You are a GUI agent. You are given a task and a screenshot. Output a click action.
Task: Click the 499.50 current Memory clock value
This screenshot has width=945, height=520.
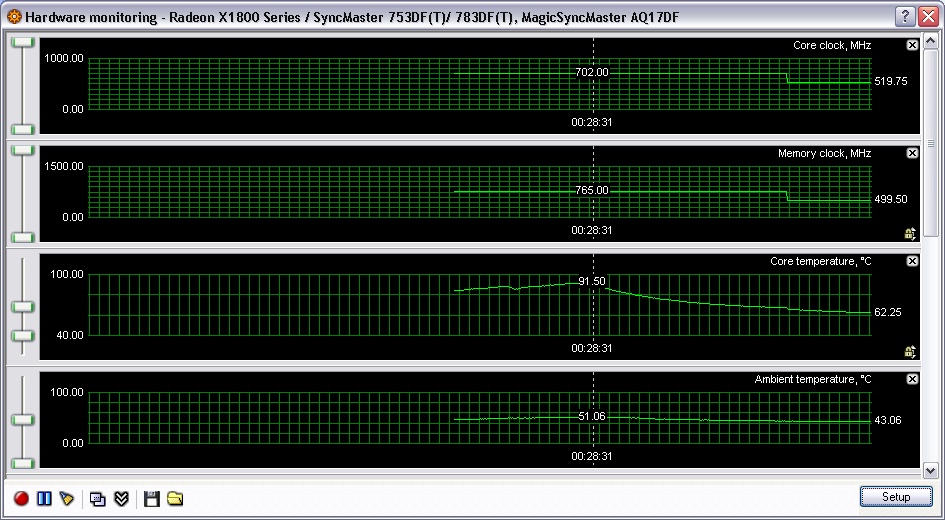click(x=890, y=199)
